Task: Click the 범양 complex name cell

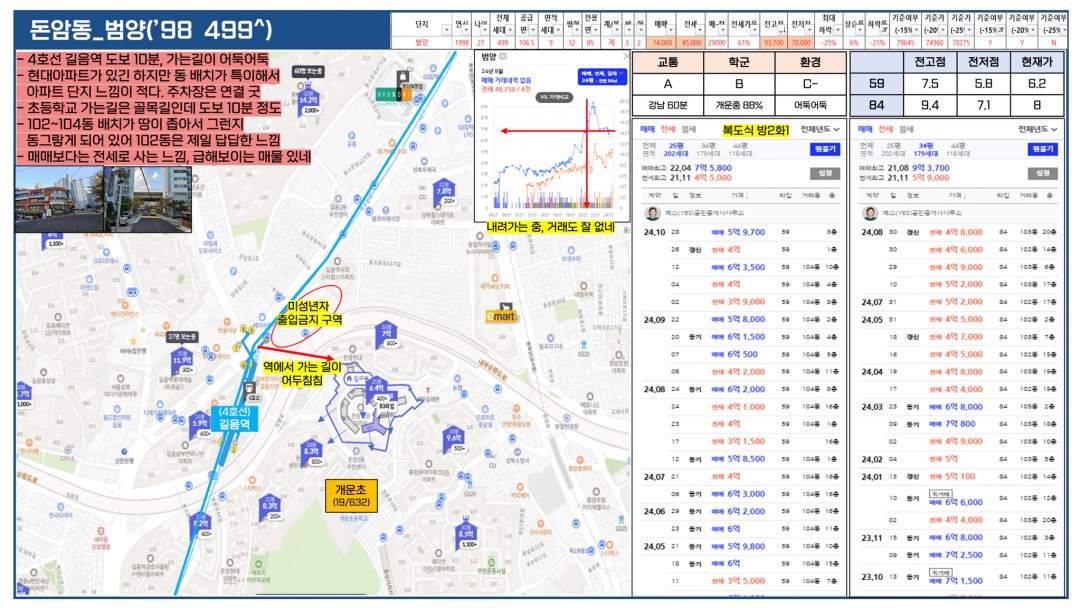Action: click(x=422, y=43)
